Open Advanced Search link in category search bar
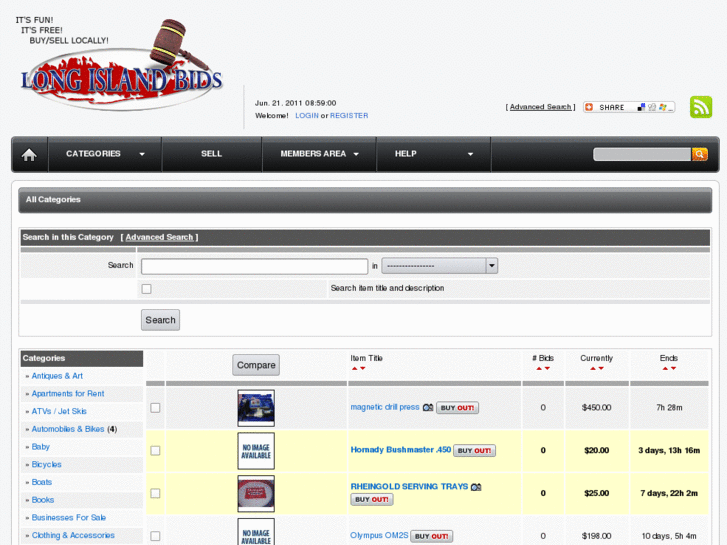This screenshot has height=545, width=727. click(x=159, y=237)
